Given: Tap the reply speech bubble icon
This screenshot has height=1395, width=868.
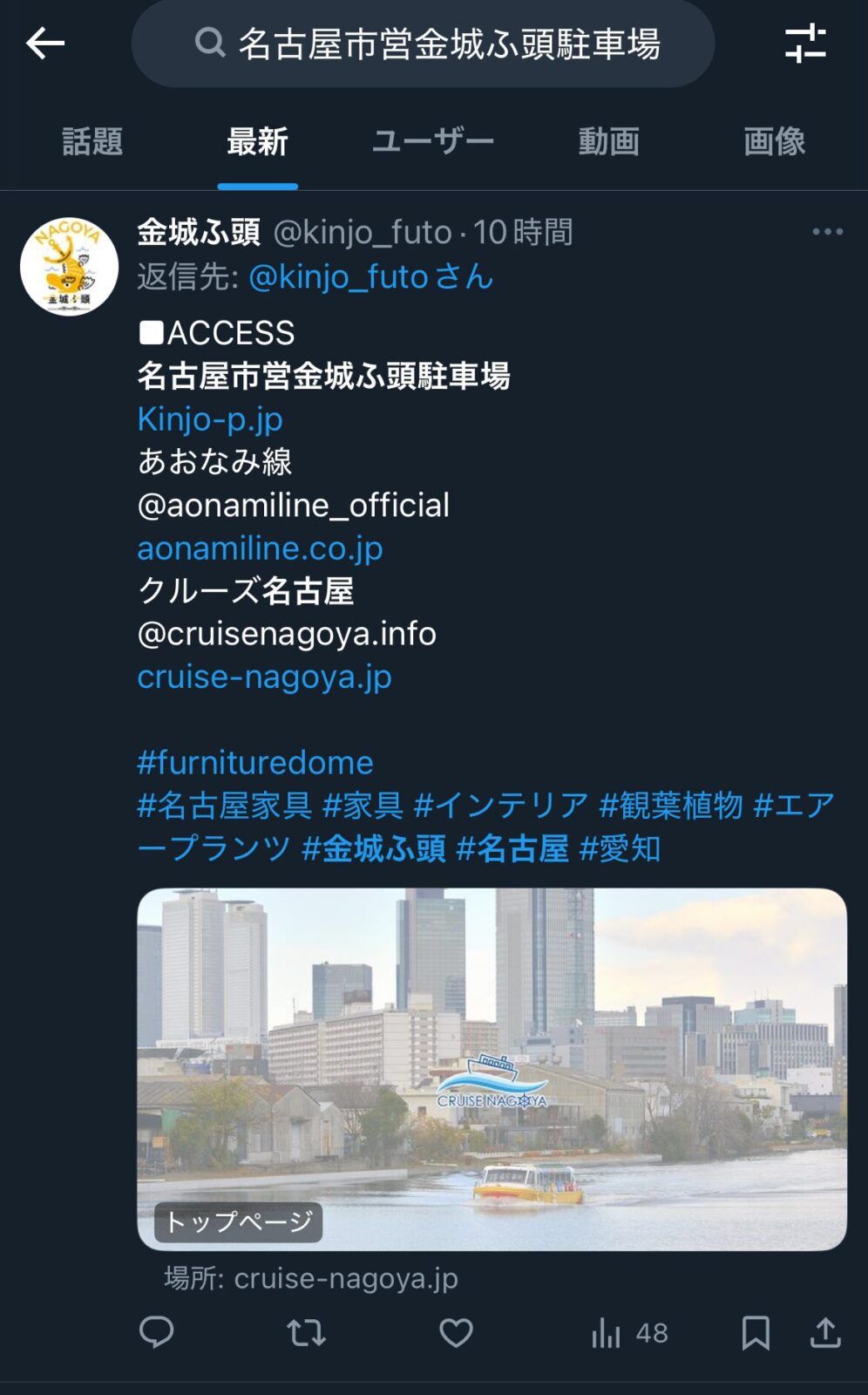Looking at the screenshot, I should [x=157, y=1332].
